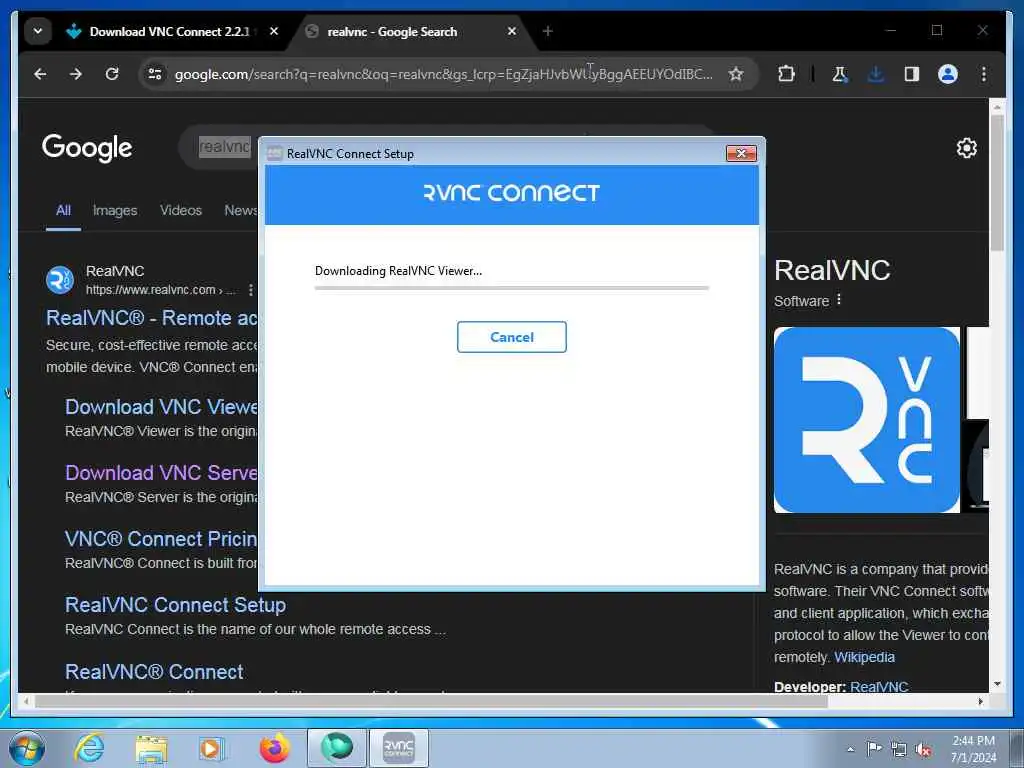The width and height of the screenshot is (1024, 768).
Task: Open RealVNC Connect Setup link
Action: pyautogui.click(x=176, y=605)
